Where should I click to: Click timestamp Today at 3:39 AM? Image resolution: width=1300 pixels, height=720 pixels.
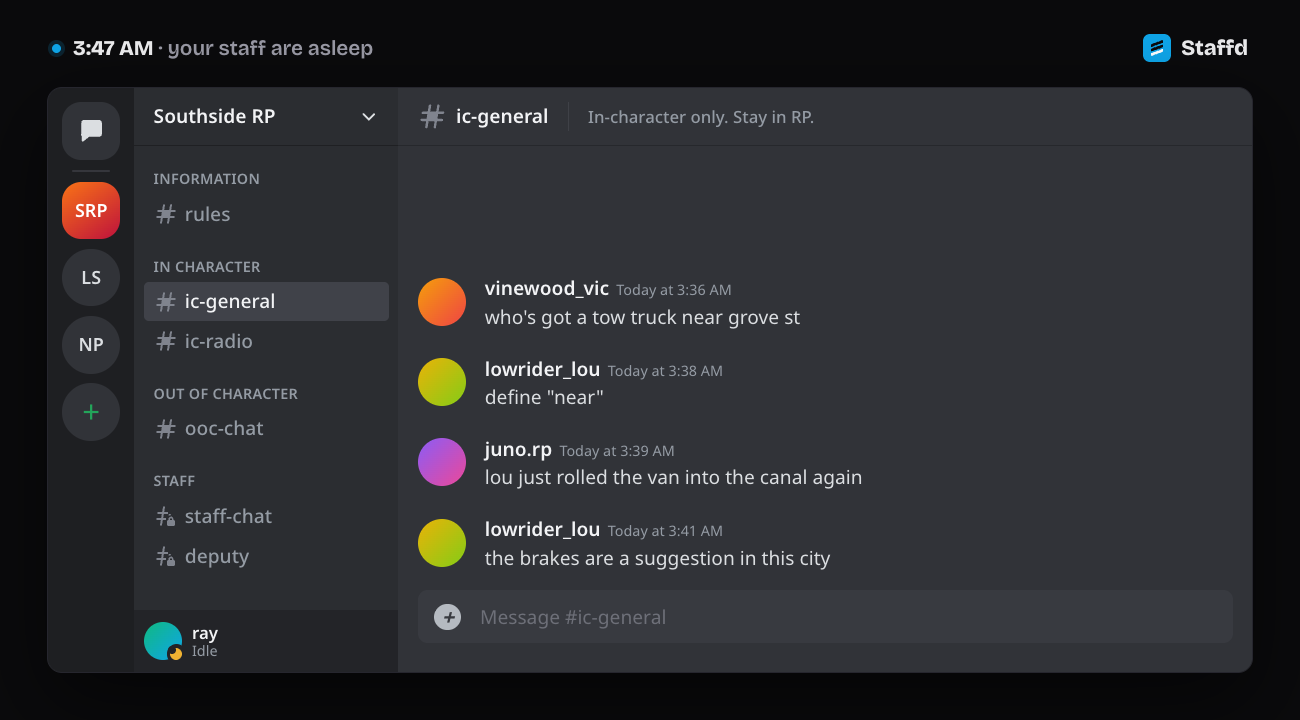(x=617, y=451)
